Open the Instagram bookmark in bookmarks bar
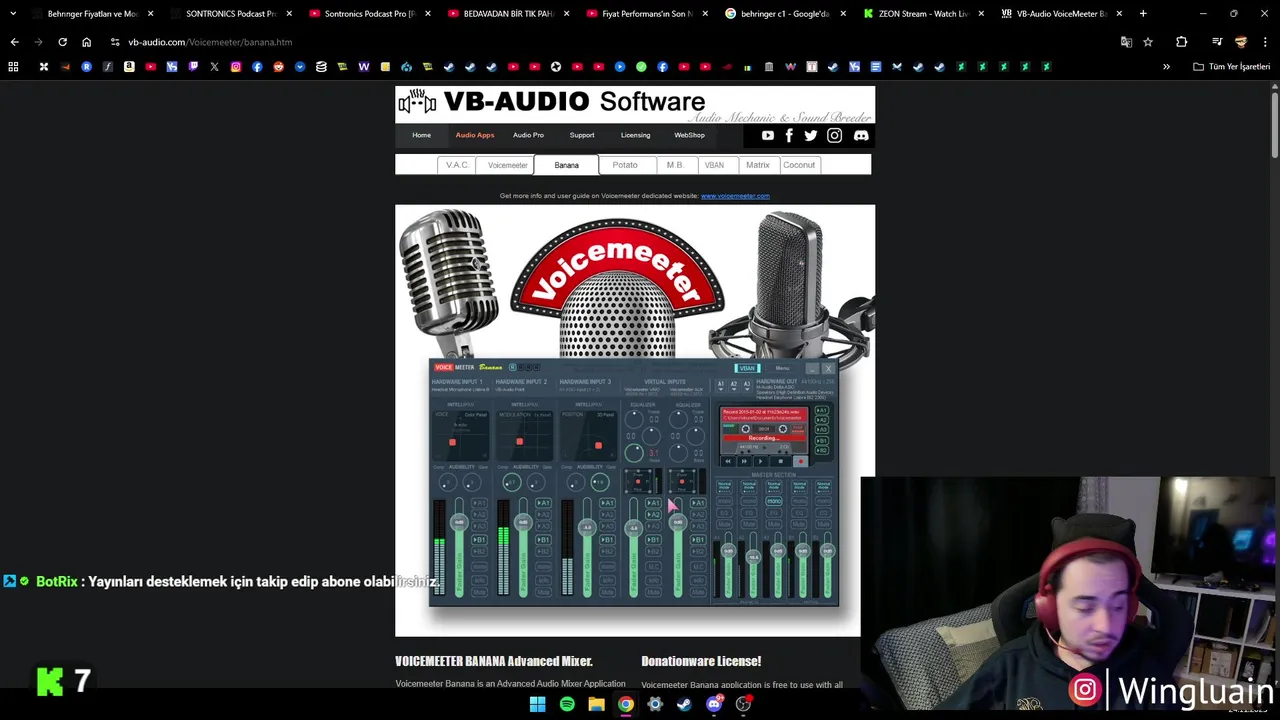Screen dimensions: 1280x720 point(236,67)
